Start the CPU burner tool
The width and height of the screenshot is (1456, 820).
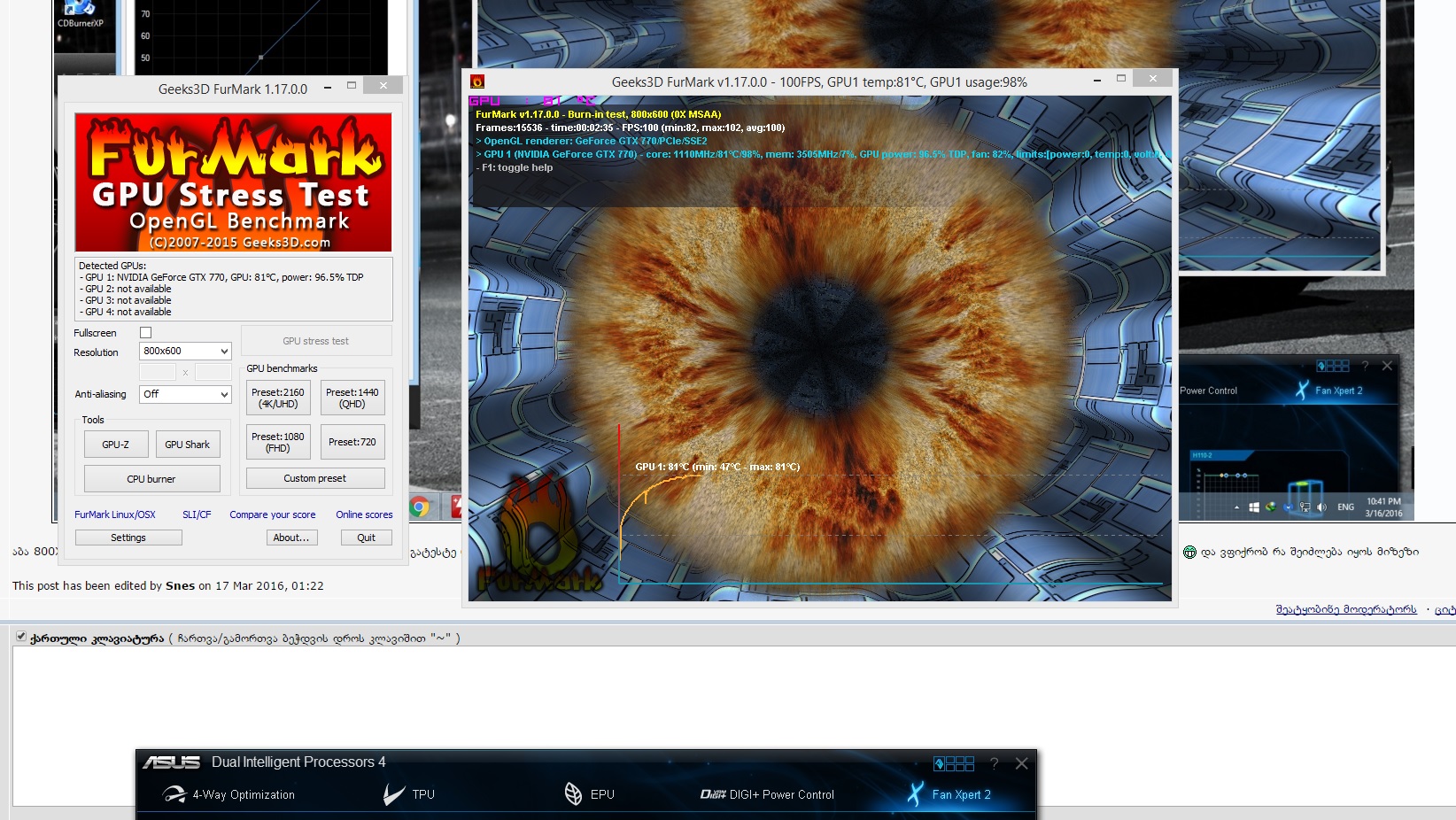[151, 479]
